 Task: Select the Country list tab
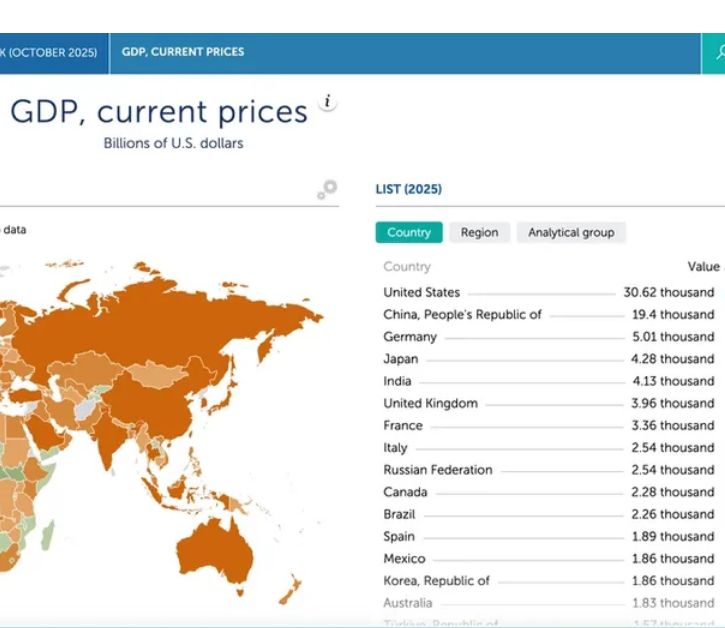coord(408,232)
